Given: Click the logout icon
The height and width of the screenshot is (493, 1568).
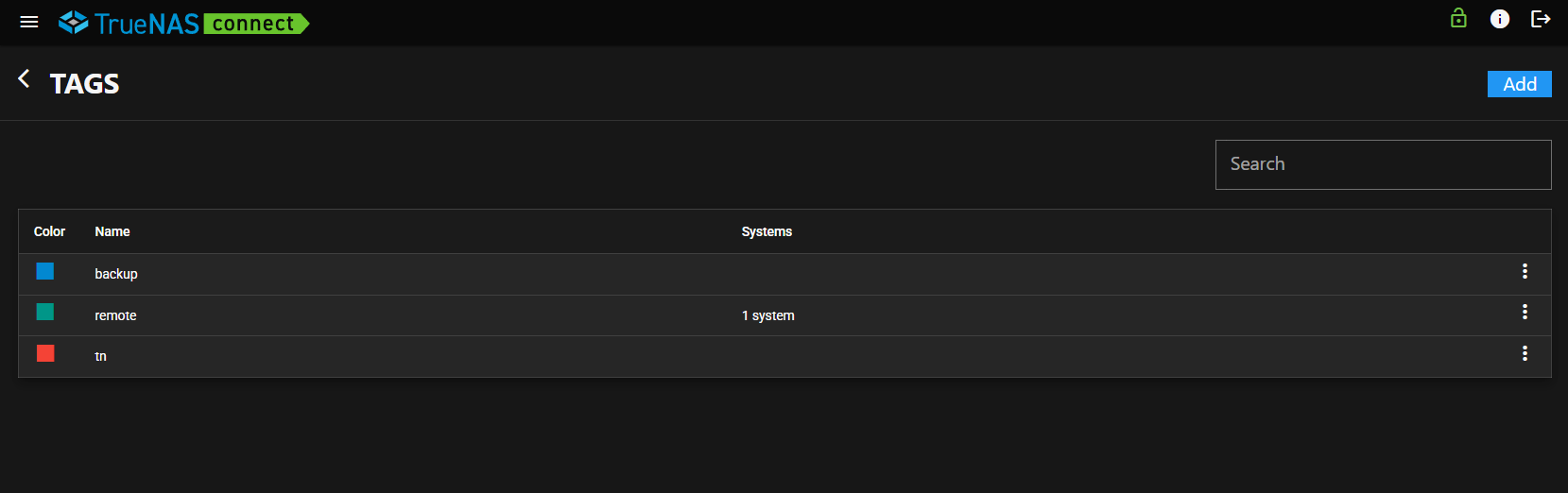Looking at the screenshot, I should [x=1541, y=19].
